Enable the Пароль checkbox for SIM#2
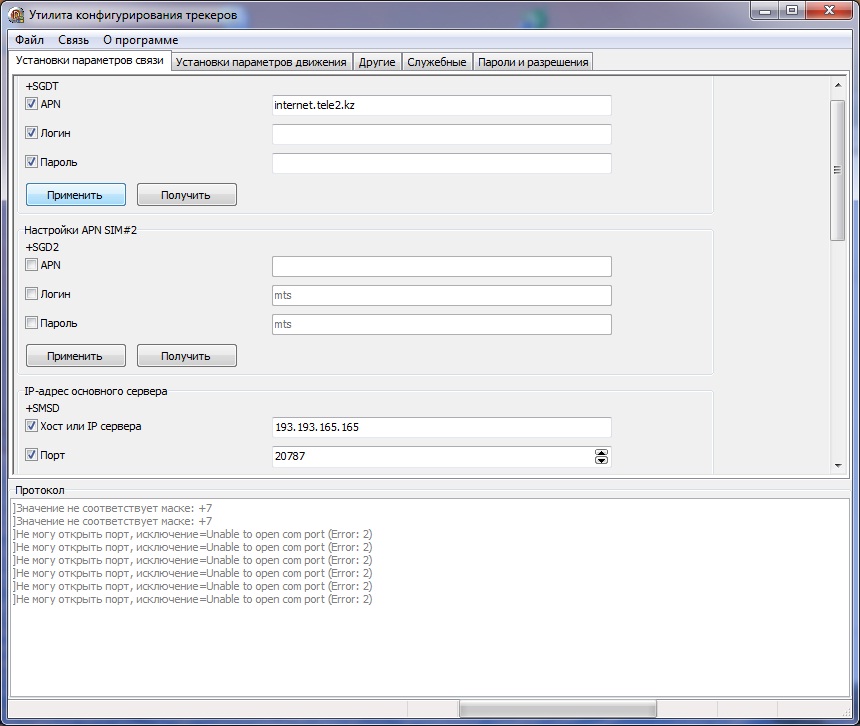Viewport: 860px width, 726px height. click(32, 323)
